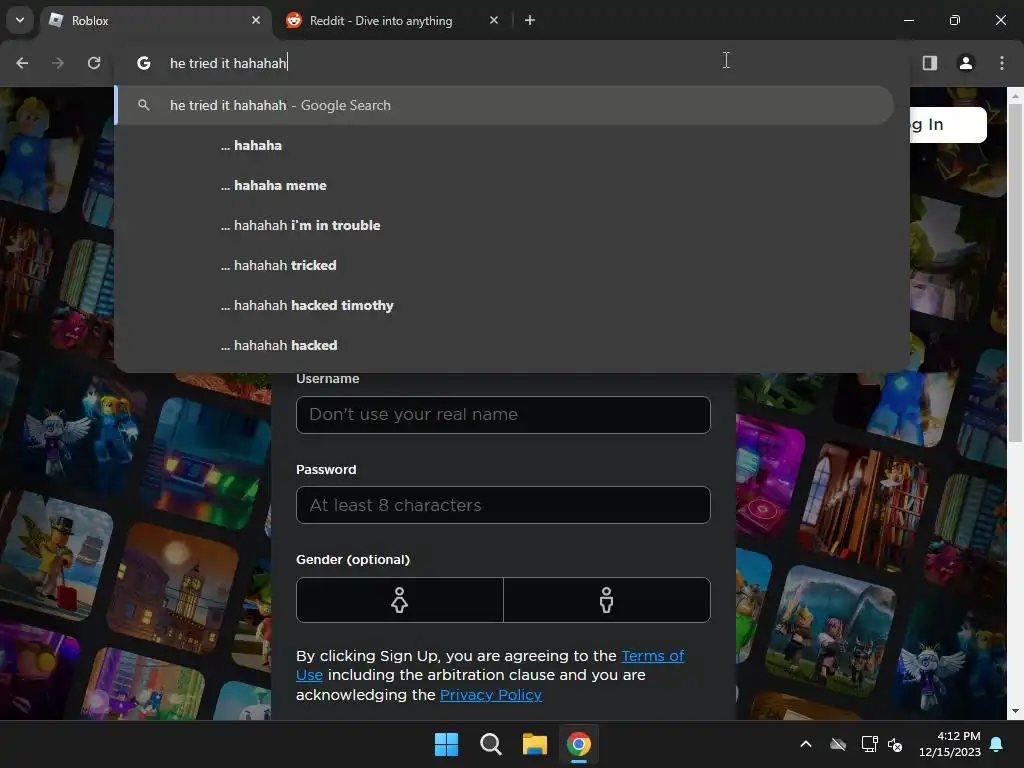1024x768 pixels.
Task: Choose the 'hahahah tricked' suggestion
Action: (504, 265)
